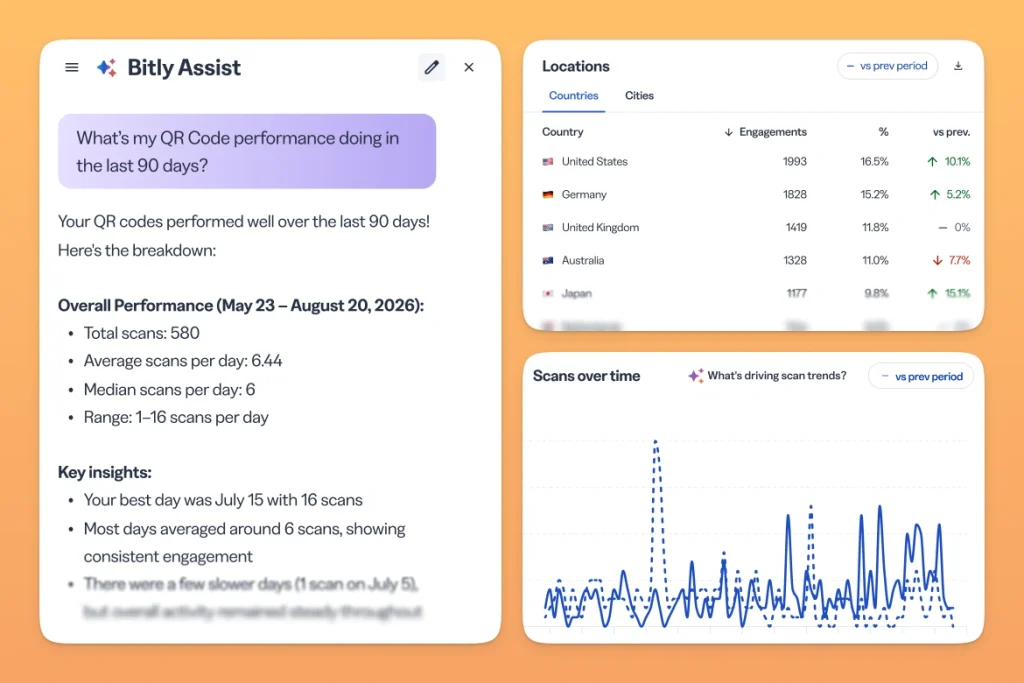Click the 16.5% percentage cell
This screenshot has height=683, width=1024.
coord(874,161)
